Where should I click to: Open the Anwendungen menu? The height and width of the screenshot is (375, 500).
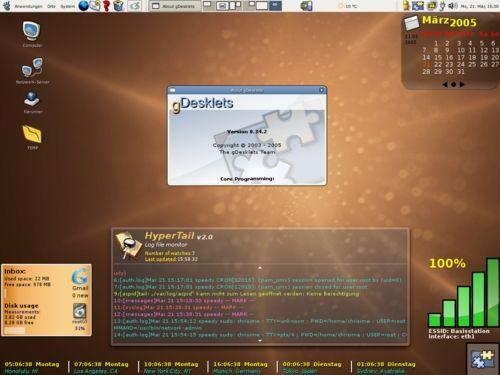(x=28, y=6)
